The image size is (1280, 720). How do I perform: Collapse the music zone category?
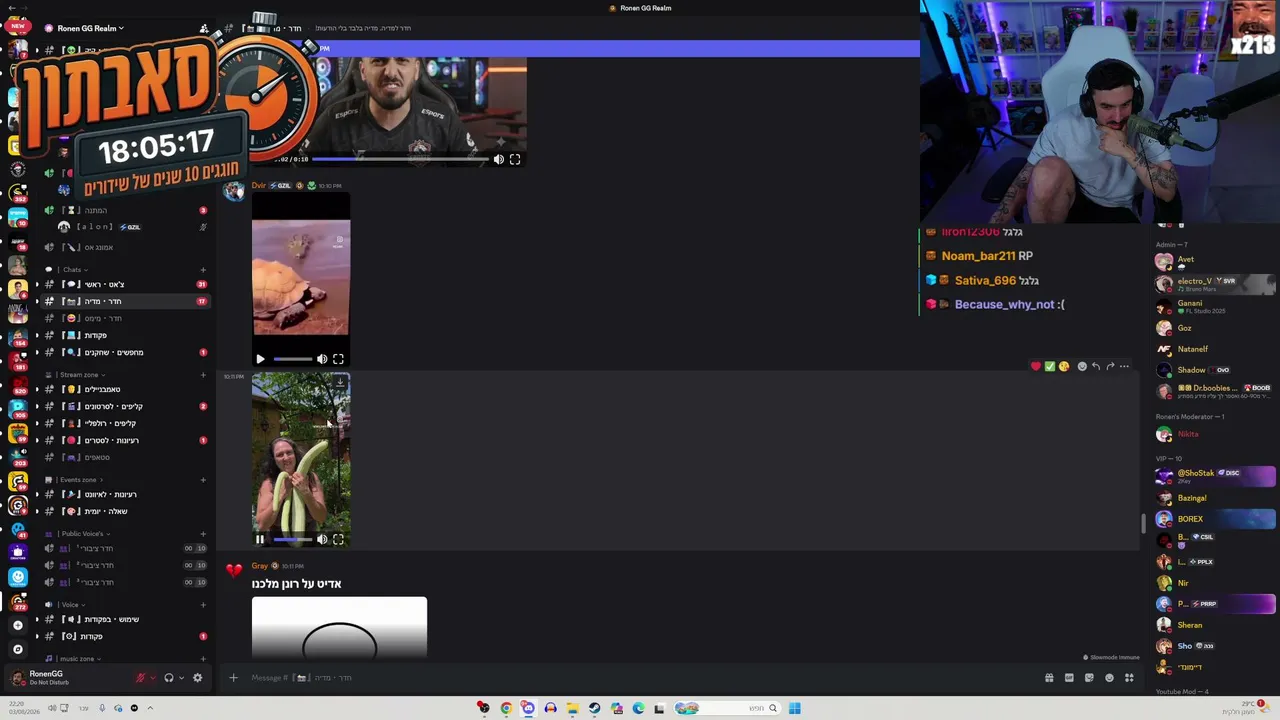[77, 659]
